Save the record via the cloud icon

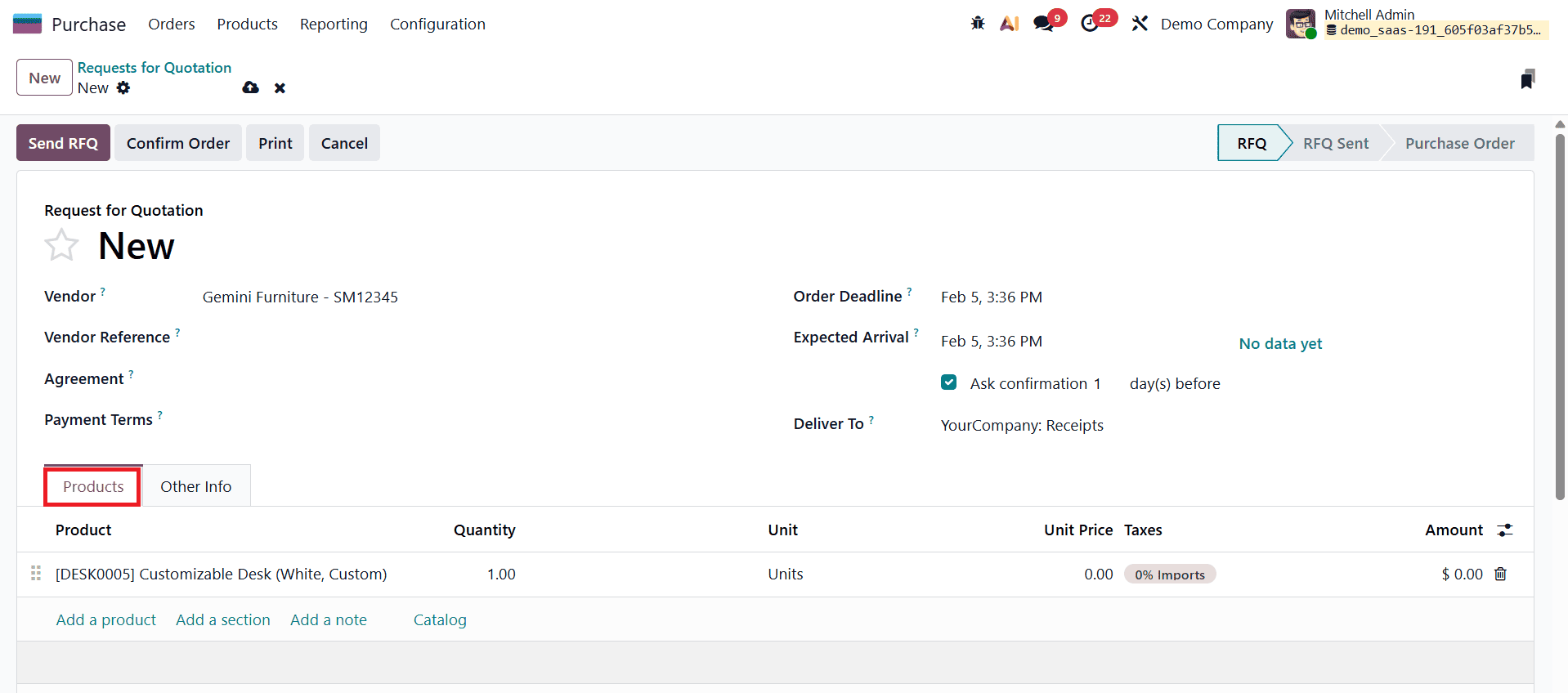[250, 87]
